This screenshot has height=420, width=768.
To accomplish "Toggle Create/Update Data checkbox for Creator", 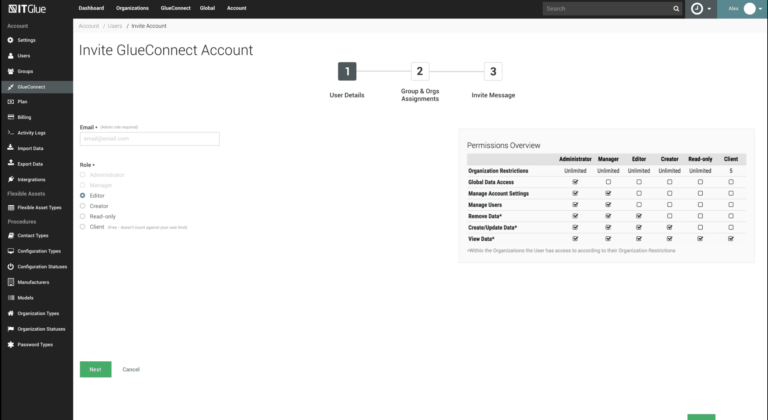I will pos(670,227).
